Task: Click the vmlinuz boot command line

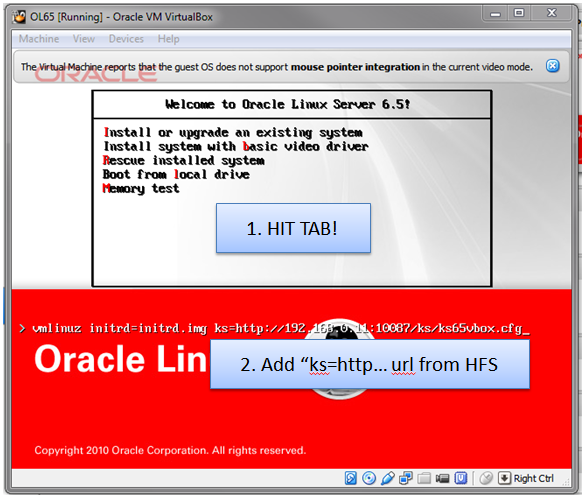Action: pos(274,328)
